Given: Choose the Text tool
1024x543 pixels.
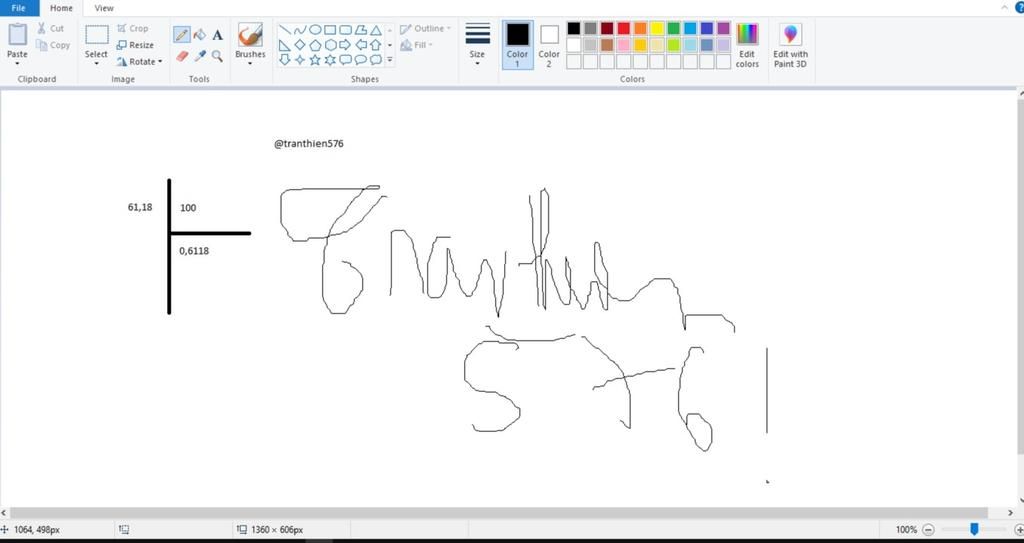Looking at the screenshot, I should pyautogui.click(x=217, y=35).
